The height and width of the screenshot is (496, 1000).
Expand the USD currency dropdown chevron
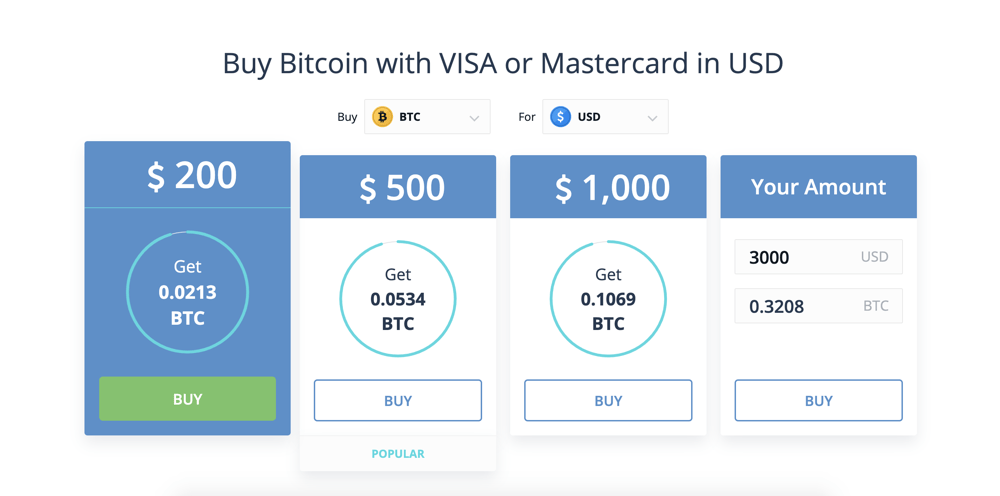point(652,118)
